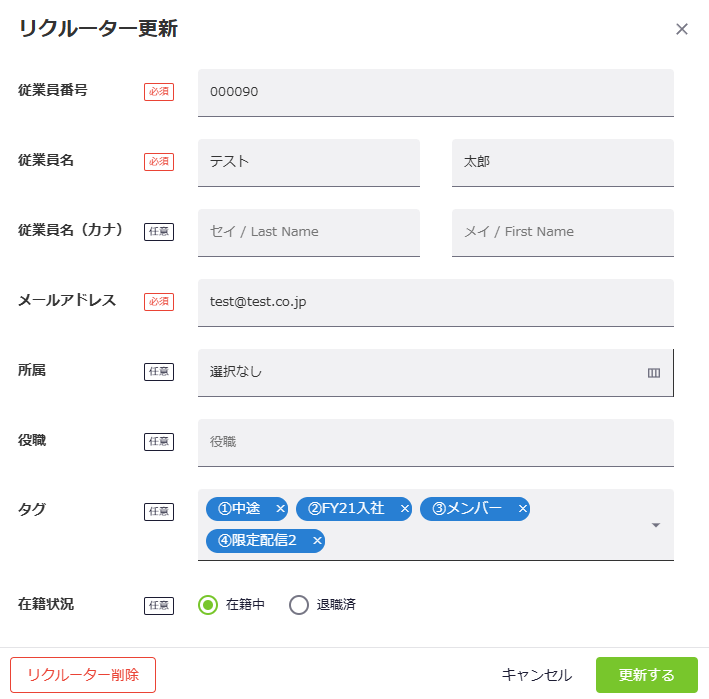The width and height of the screenshot is (709, 699).
Task: Click the last name field containing テスト
Action: 308,162
